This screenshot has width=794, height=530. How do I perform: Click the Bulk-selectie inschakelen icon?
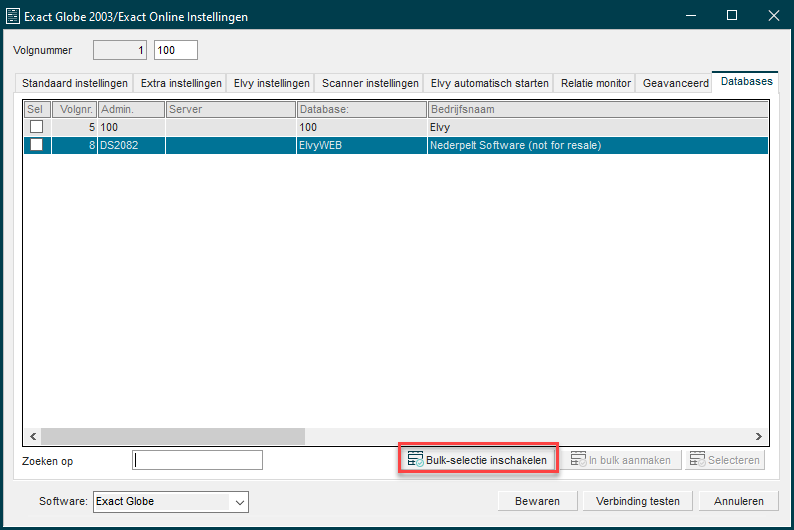pos(415,459)
